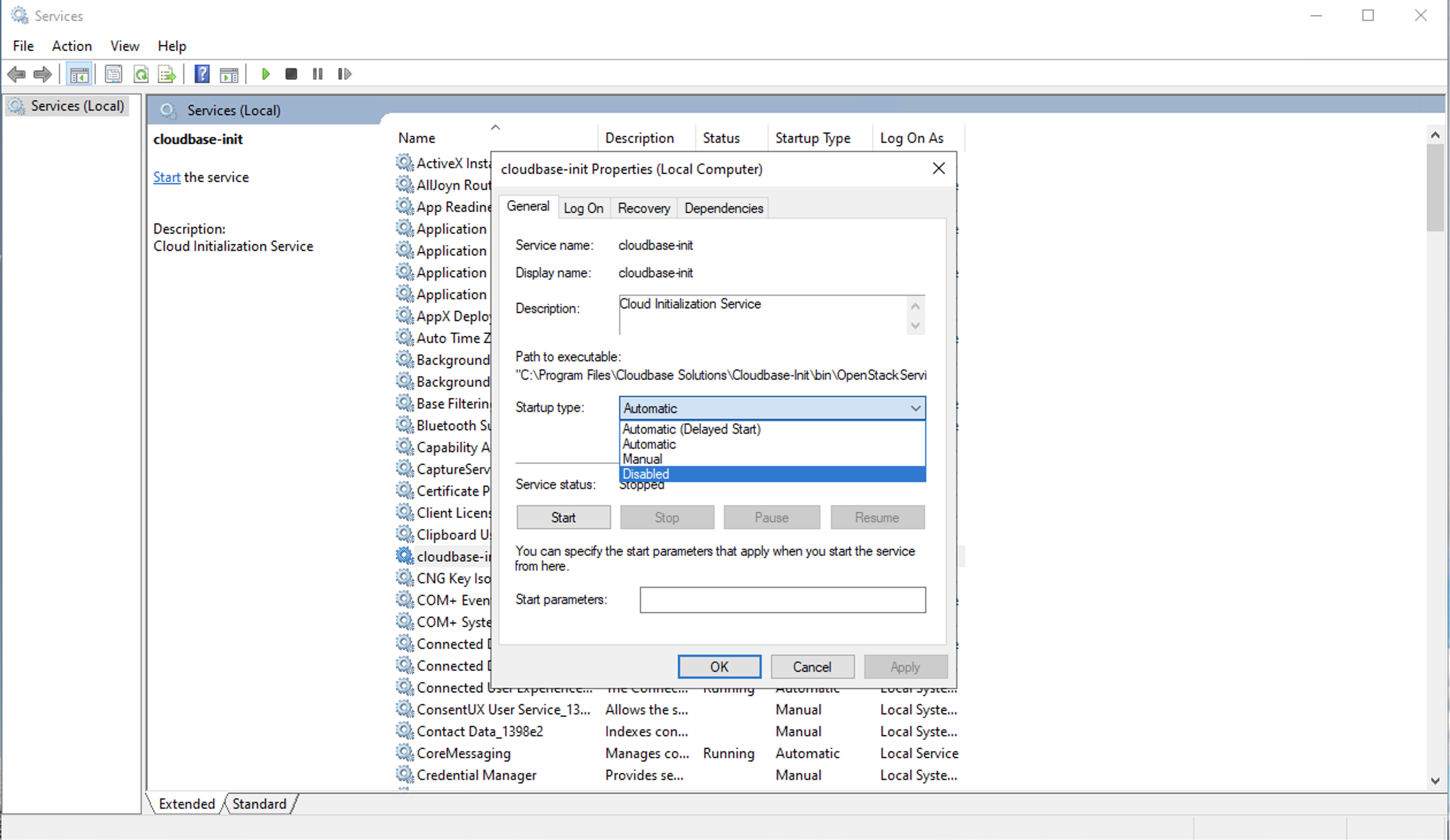This screenshot has height=840, width=1450.
Task: Click the Export List toolbar icon
Action: click(167, 74)
